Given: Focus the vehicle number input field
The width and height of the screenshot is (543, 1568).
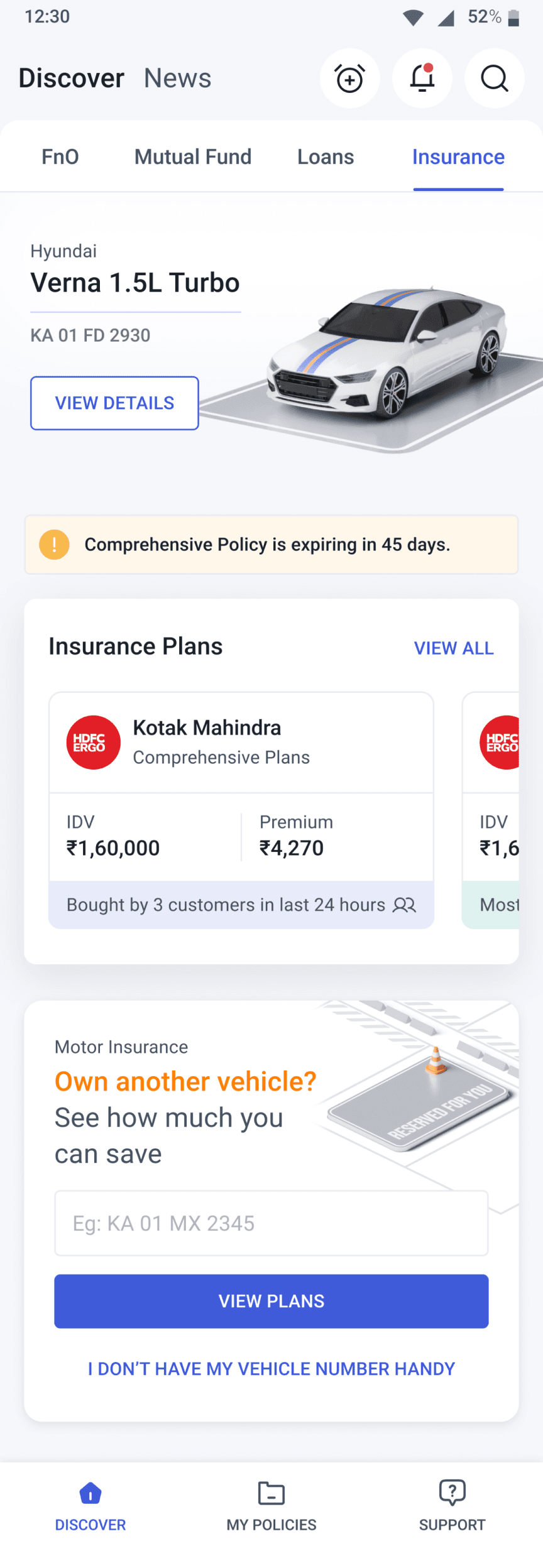Looking at the screenshot, I should (x=271, y=1223).
